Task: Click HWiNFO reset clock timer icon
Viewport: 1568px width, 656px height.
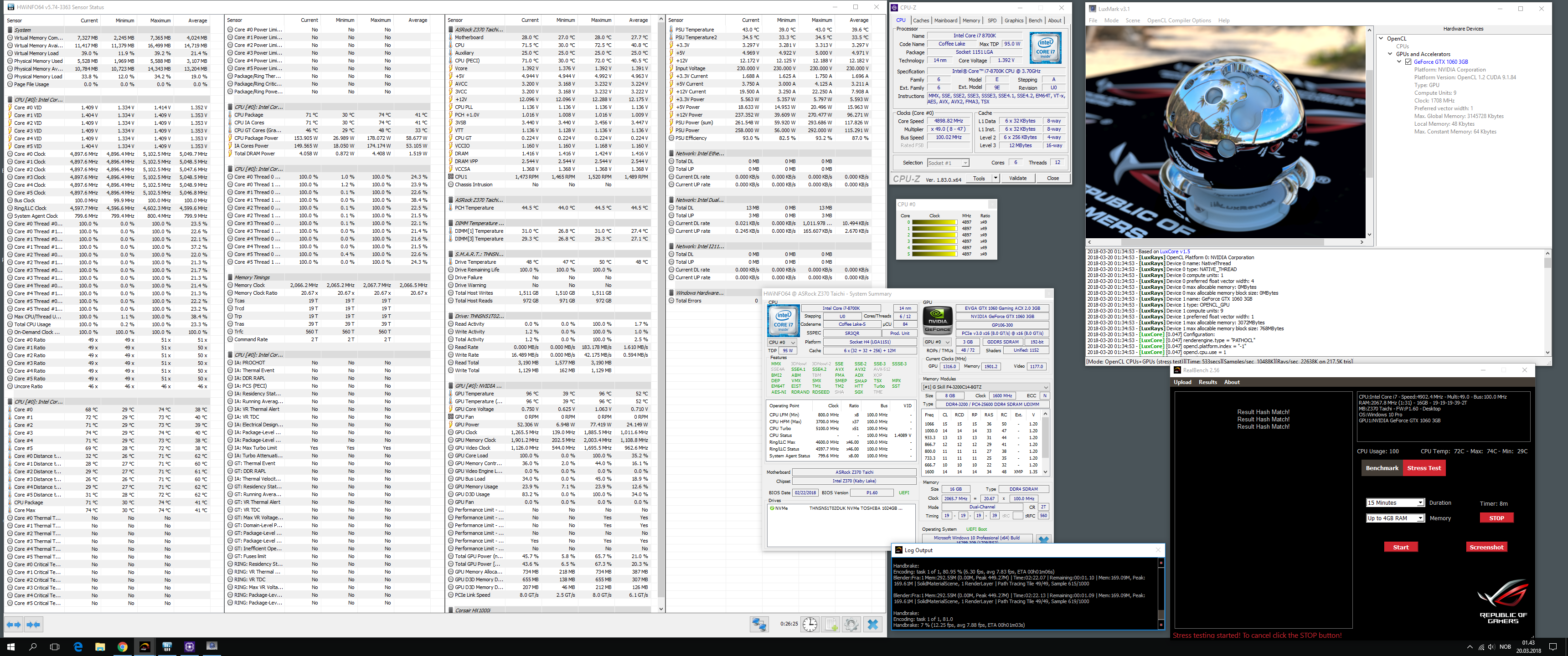Action: point(810,625)
